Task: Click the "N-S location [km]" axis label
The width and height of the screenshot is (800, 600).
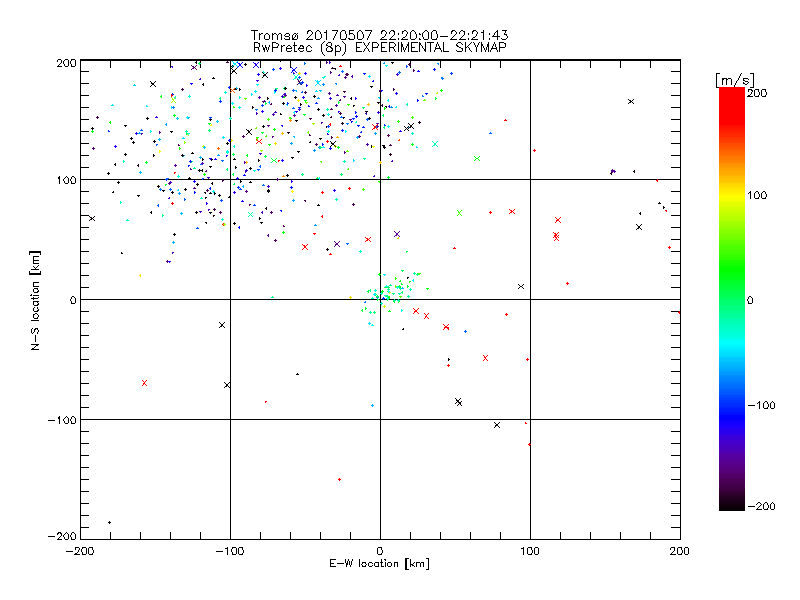Action: [35, 300]
